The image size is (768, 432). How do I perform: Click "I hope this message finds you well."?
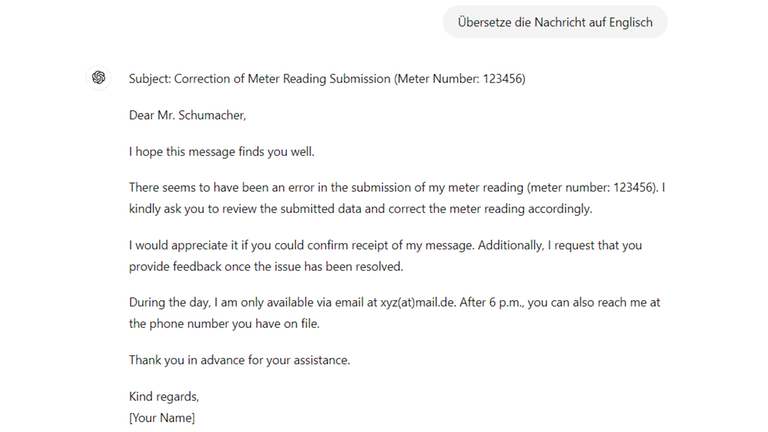[235, 152]
